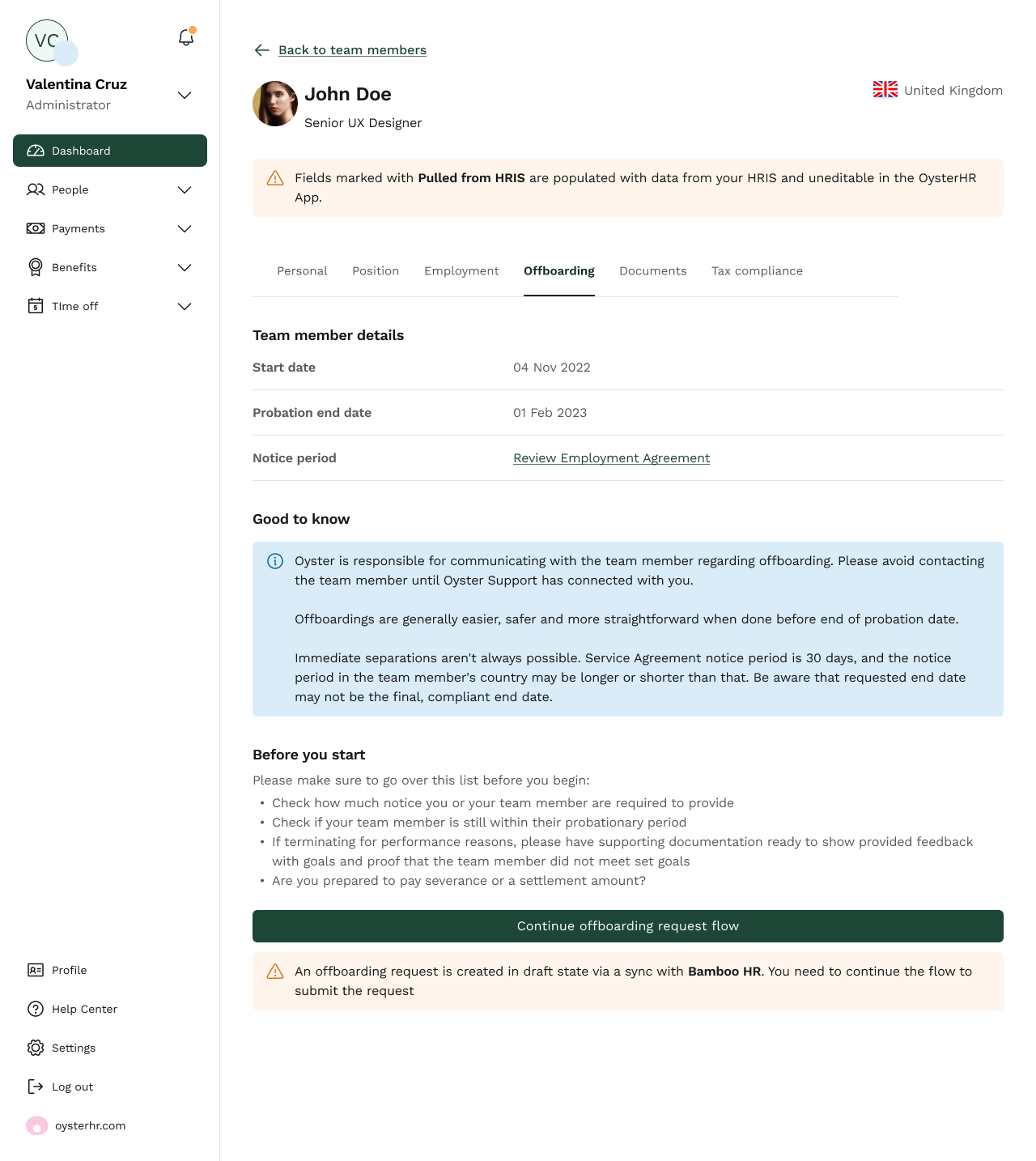Expand the Valentina Cruz account menu
This screenshot has height=1161, width=1036.
click(x=185, y=95)
